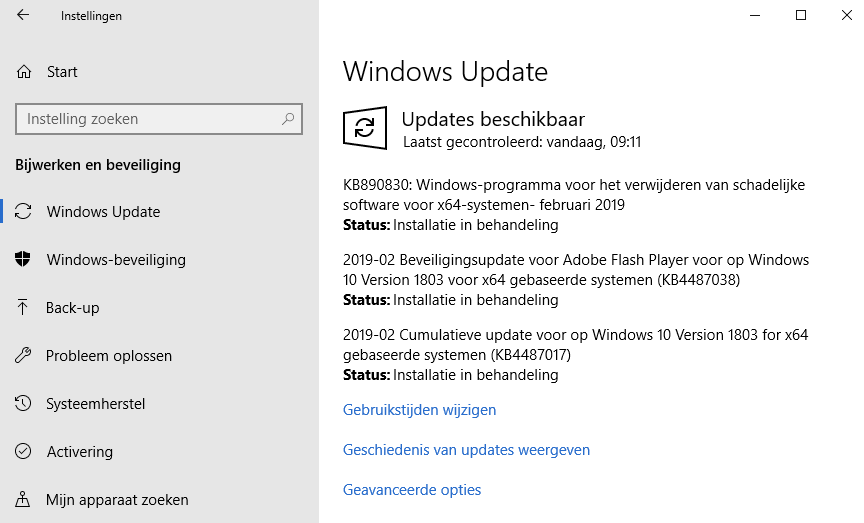Image resolution: width=864 pixels, height=523 pixels.
Task: Click the Systeemherstel history icon
Action: 23,404
